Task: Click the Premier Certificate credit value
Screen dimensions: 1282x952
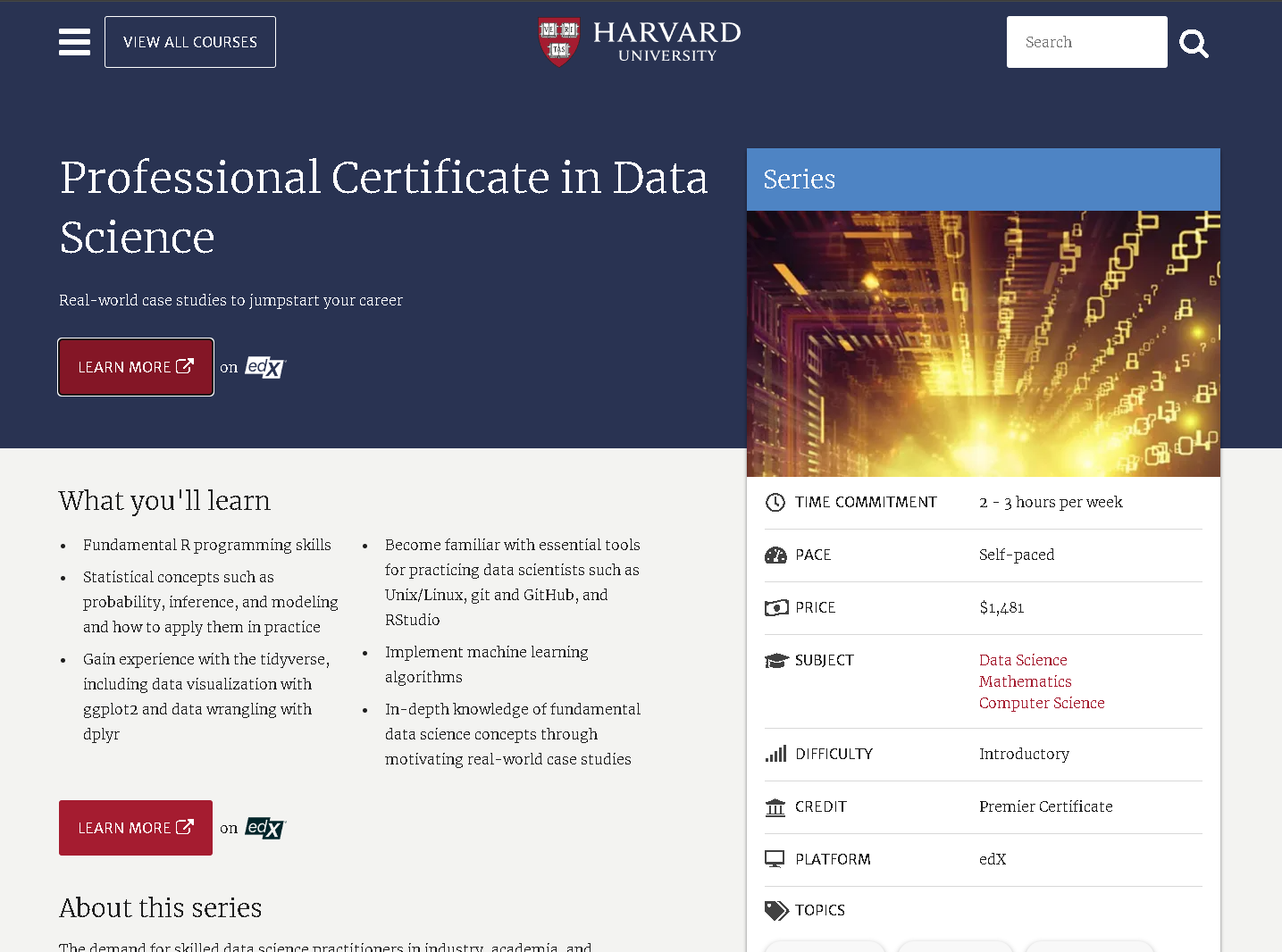Action: [x=1046, y=806]
